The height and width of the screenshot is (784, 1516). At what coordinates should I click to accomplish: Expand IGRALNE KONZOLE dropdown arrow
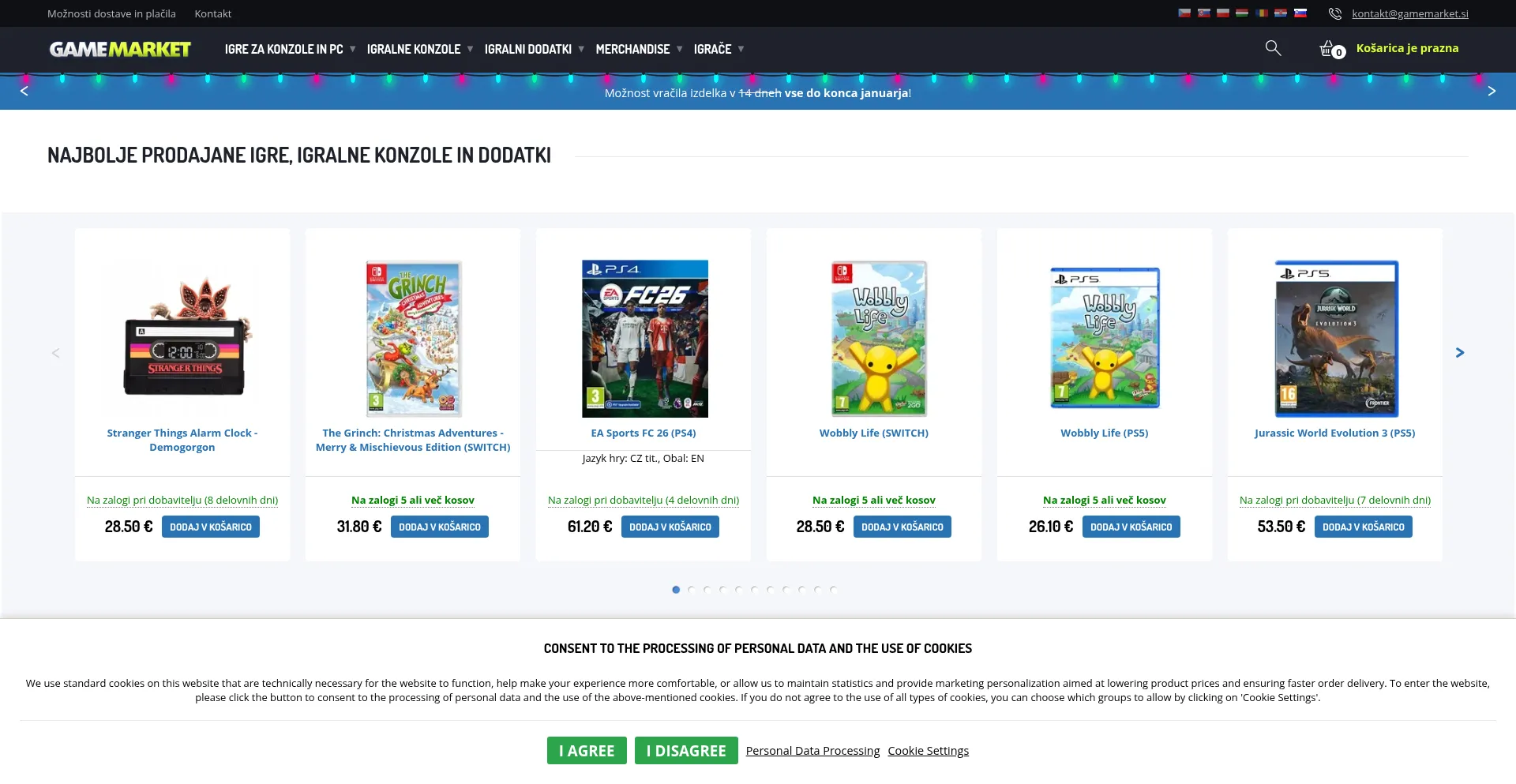tap(470, 49)
